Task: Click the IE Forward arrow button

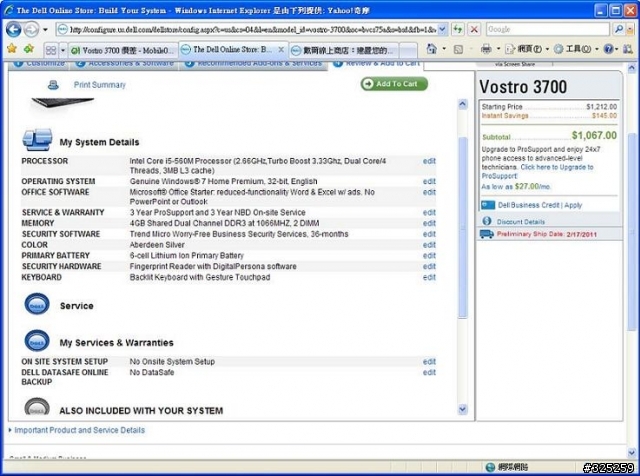Action: tap(31, 29)
